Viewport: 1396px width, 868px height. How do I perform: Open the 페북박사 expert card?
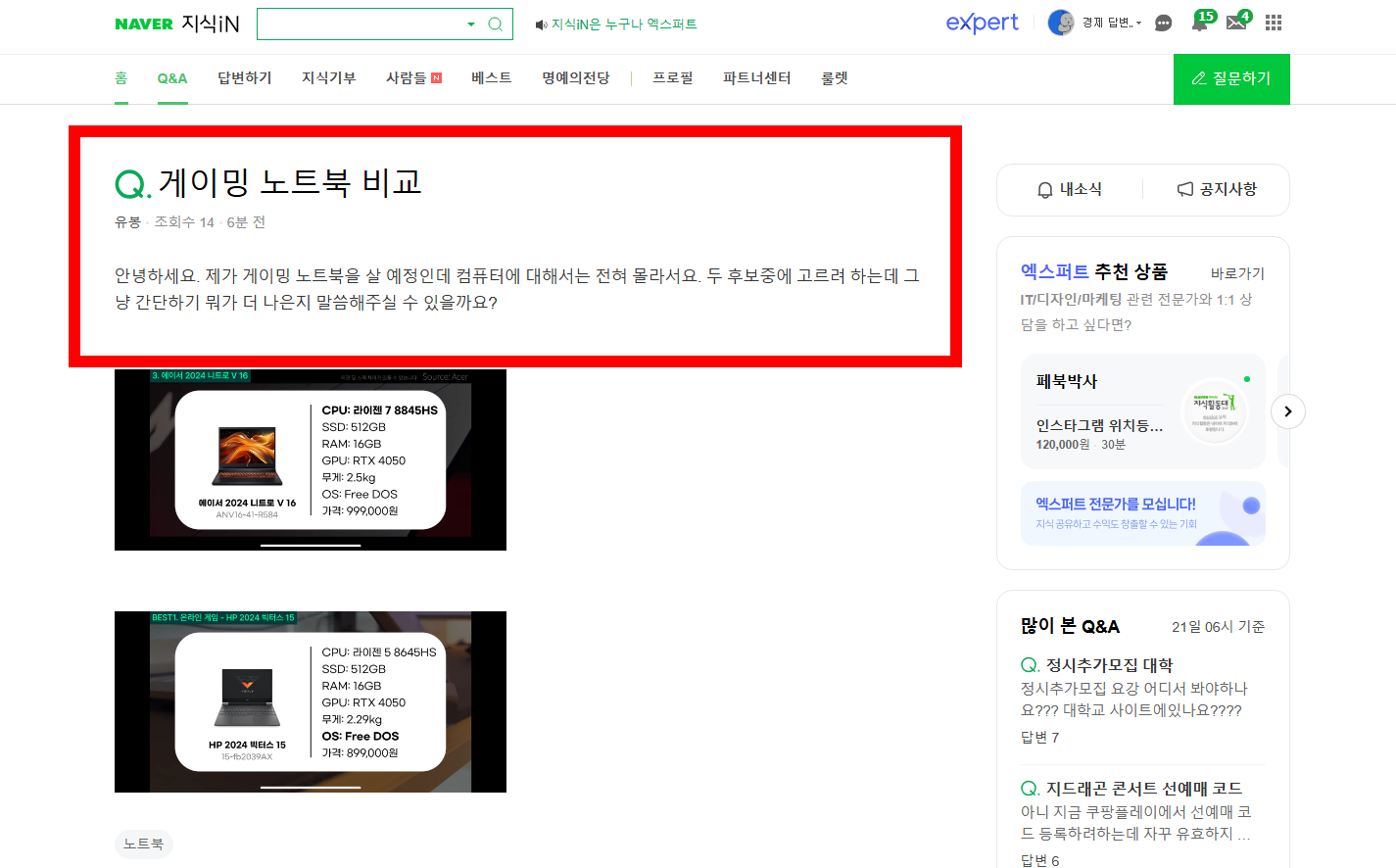1143,411
